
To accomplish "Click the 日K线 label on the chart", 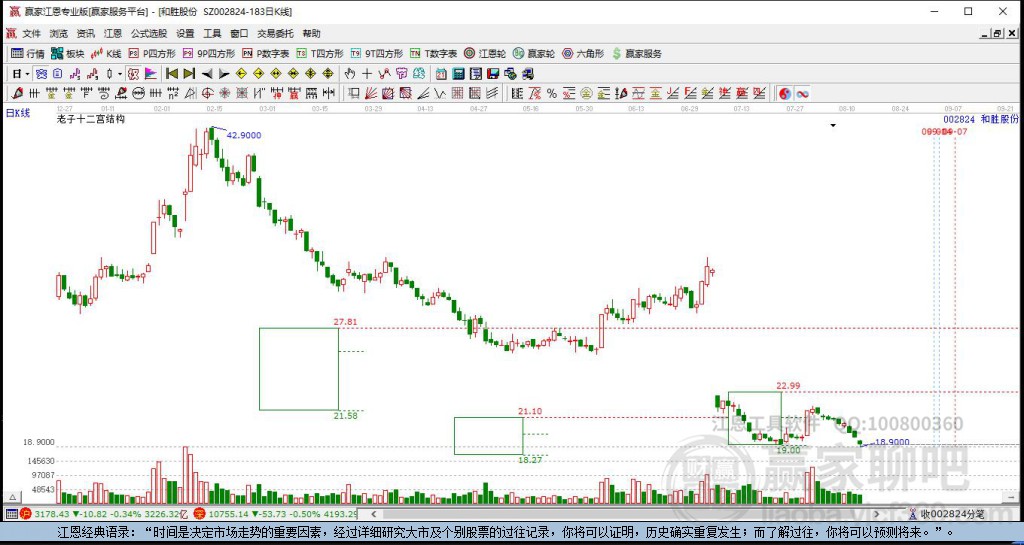I will [18, 113].
